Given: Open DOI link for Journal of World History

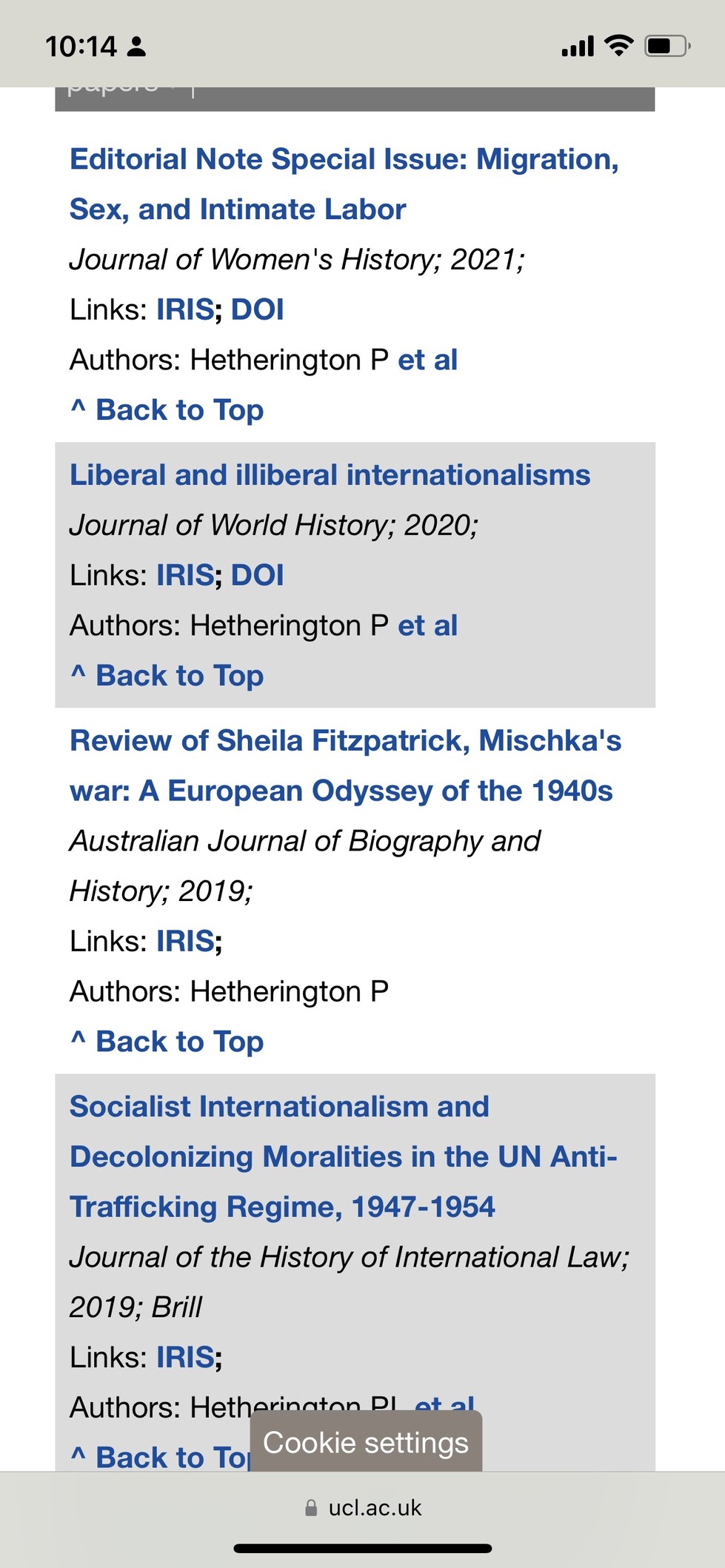Looking at the screenshot, I should (257, 575).
